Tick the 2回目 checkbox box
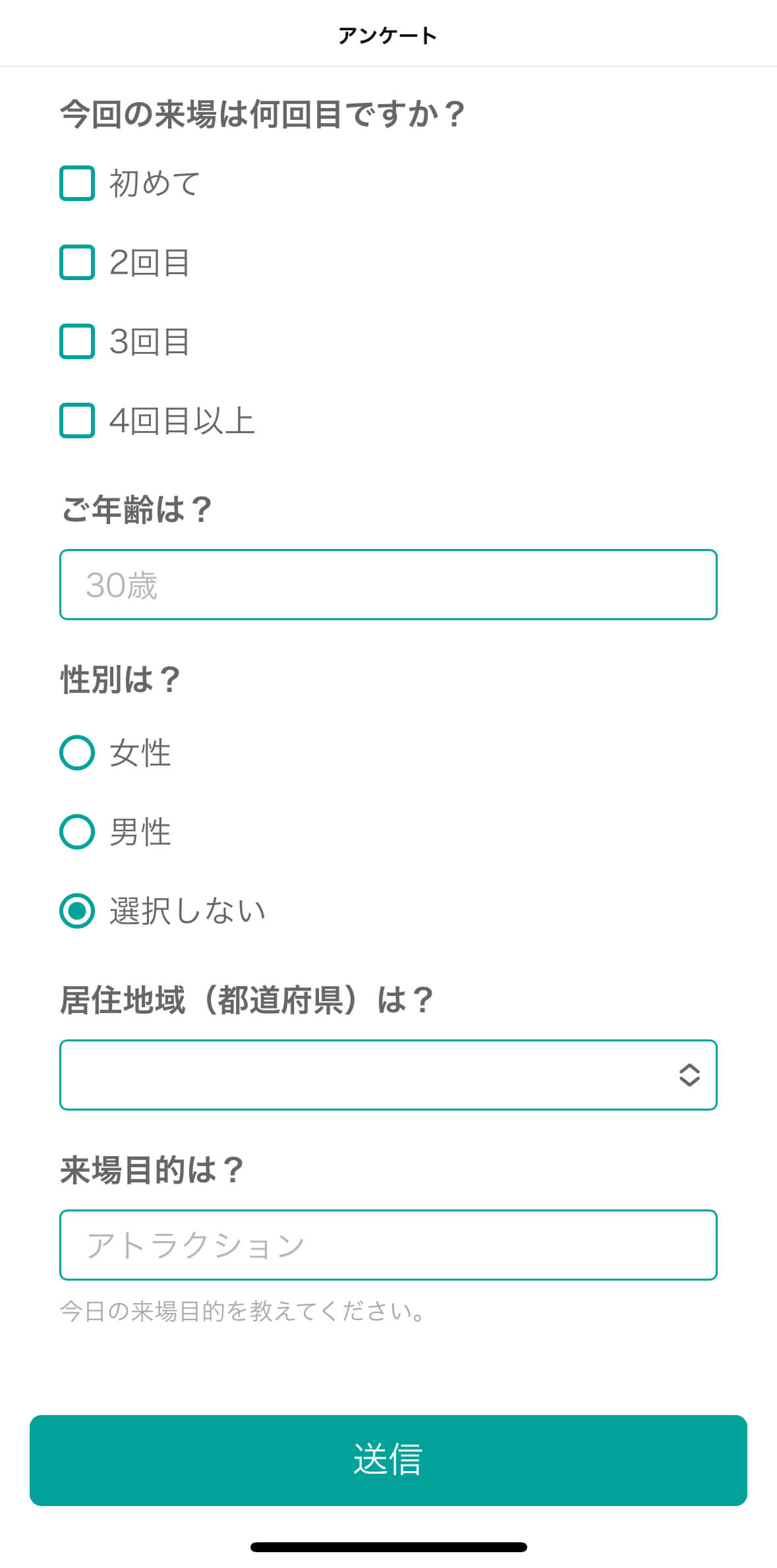 pos(77,262)
